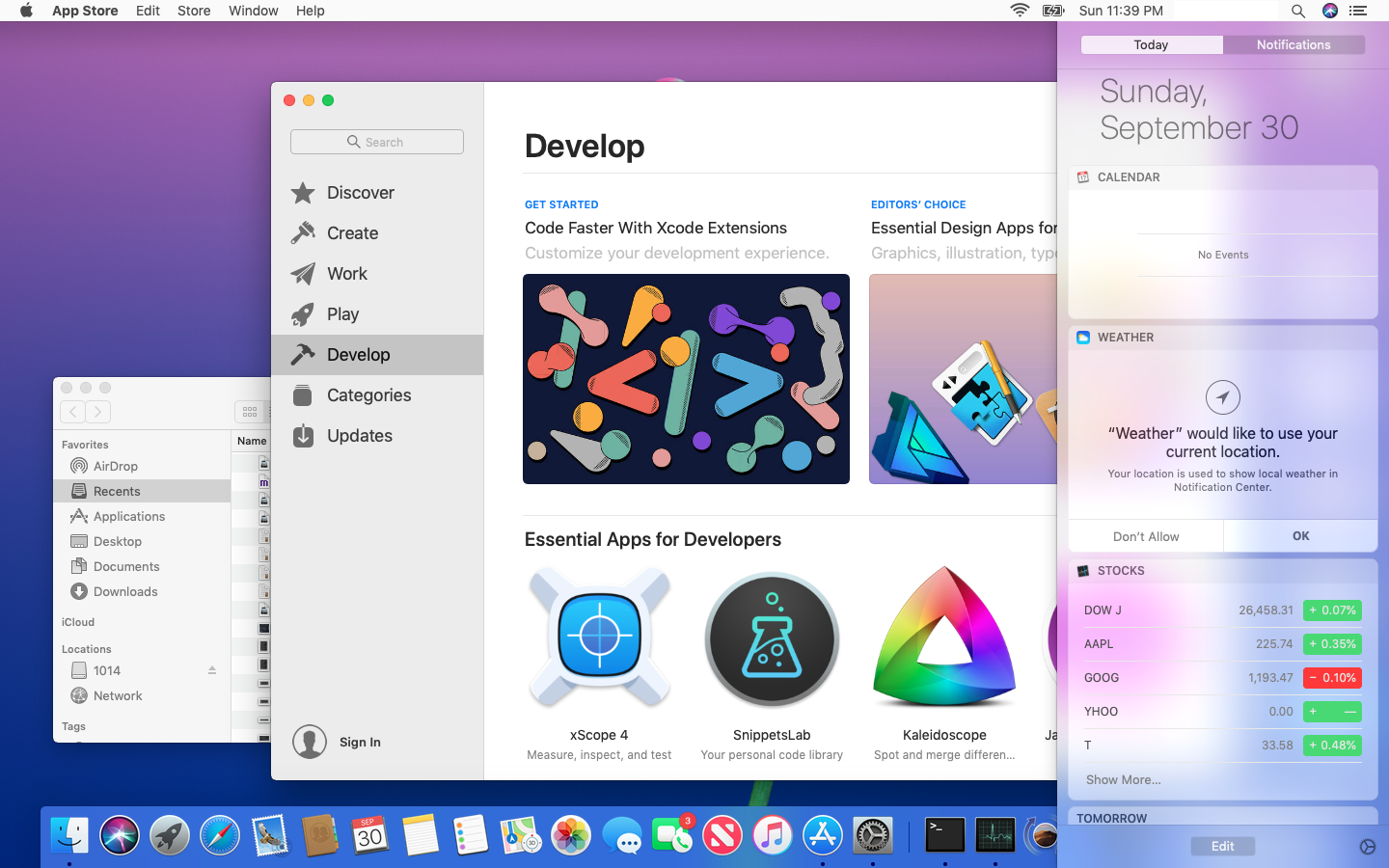
Task: Toggle the YHOO change badge
Action: point(1332,712)
